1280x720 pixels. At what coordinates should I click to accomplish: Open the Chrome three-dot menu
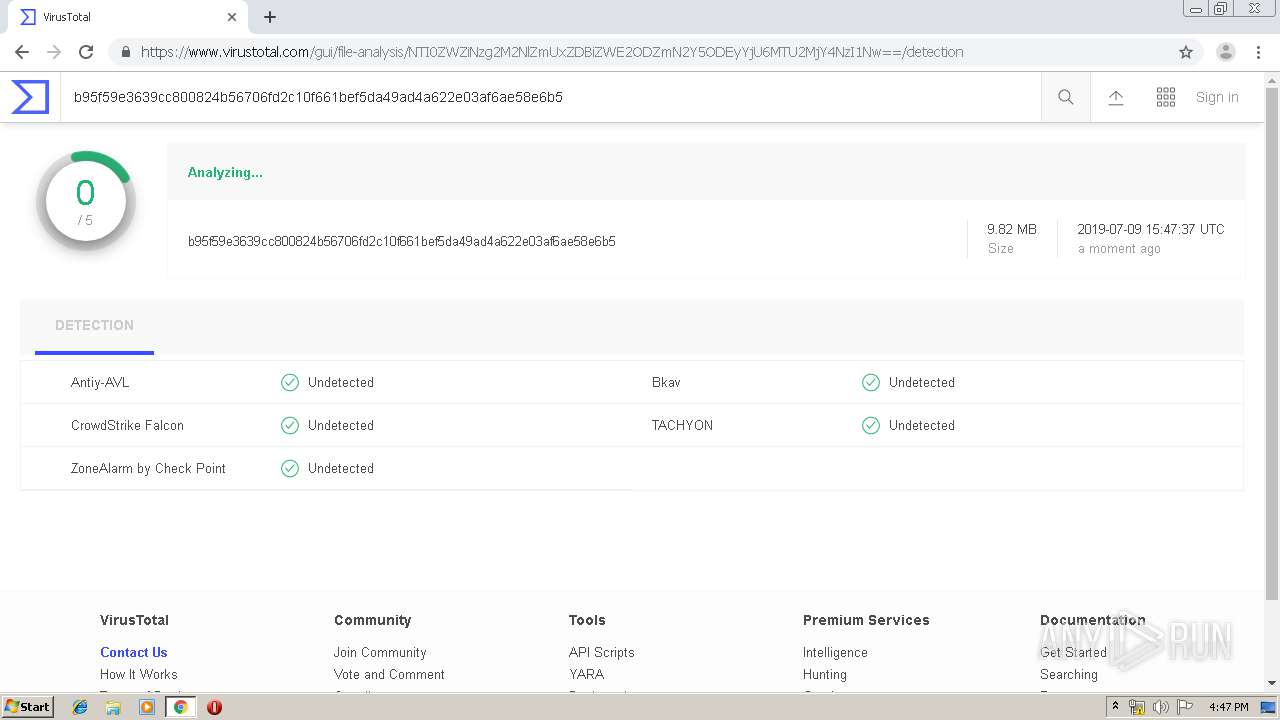1258,52
